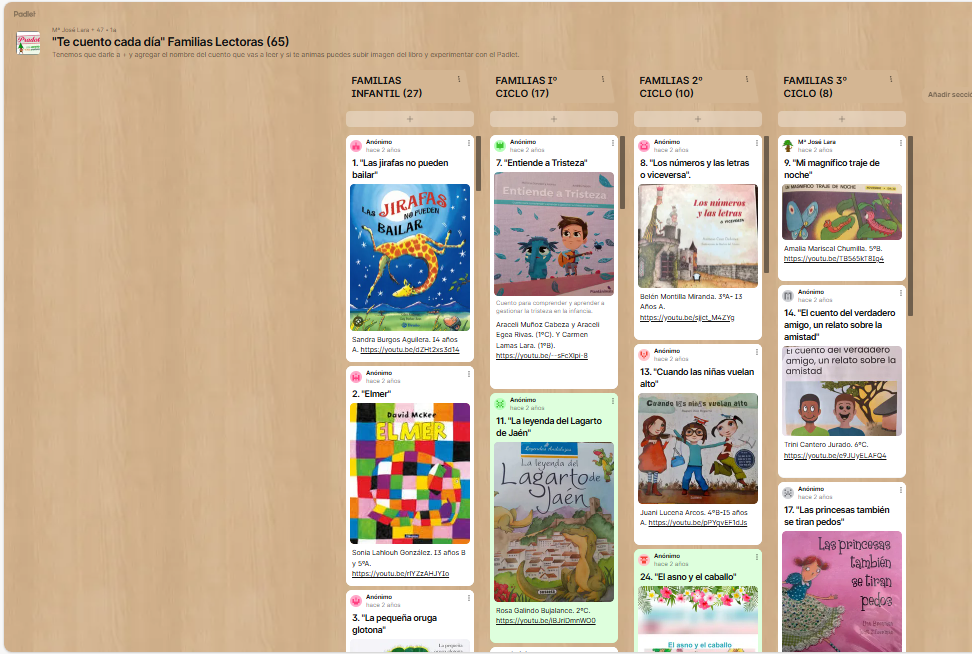Screen dimensions: 972x654
Task: Open options menu for FAMILIAS INFANTIL section
Action: (x=459, y=80)
